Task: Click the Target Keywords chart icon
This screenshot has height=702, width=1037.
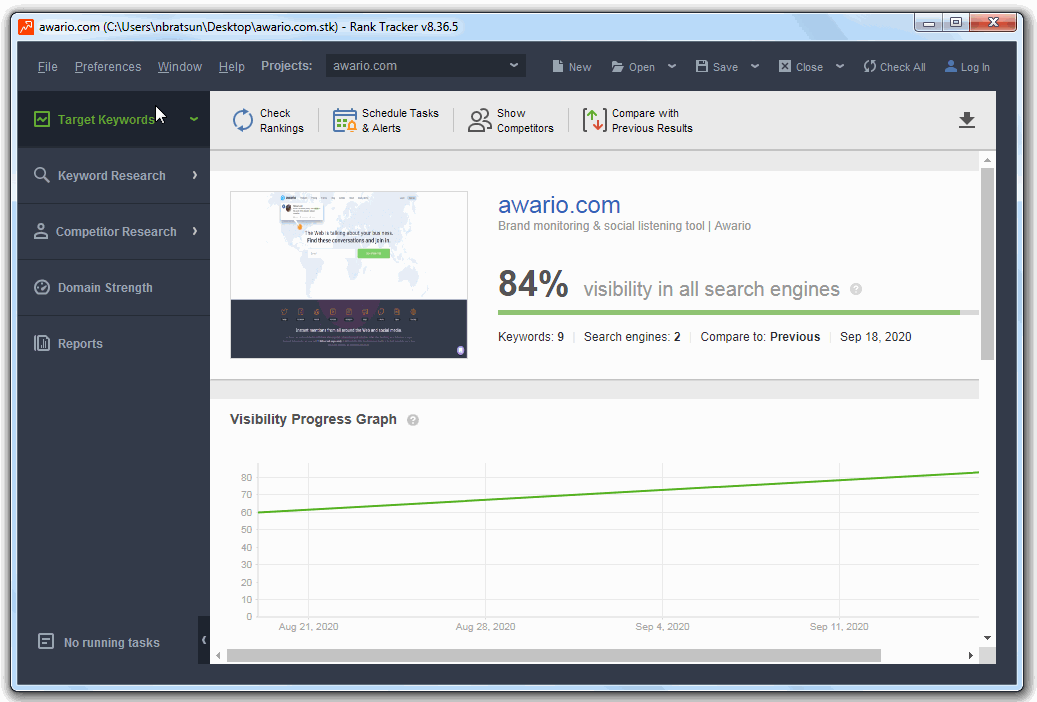Action: tap(42, 119)
